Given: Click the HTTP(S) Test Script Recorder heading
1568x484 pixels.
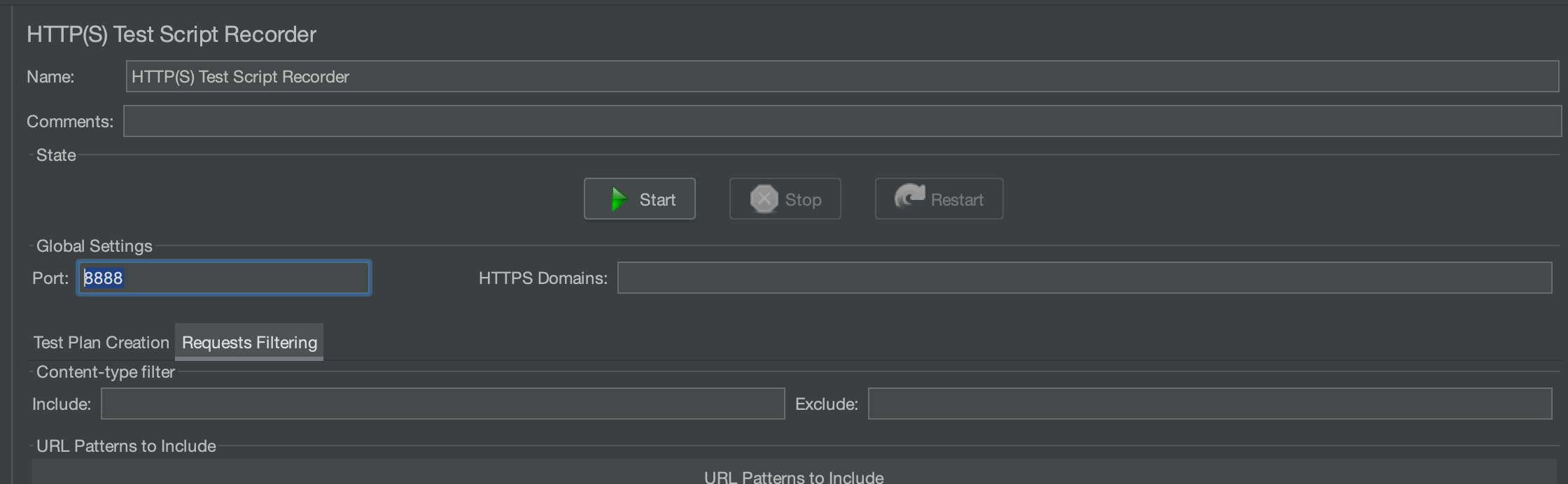Looking at the screenshot, I should pyautogui.click(x=171, y=34).
